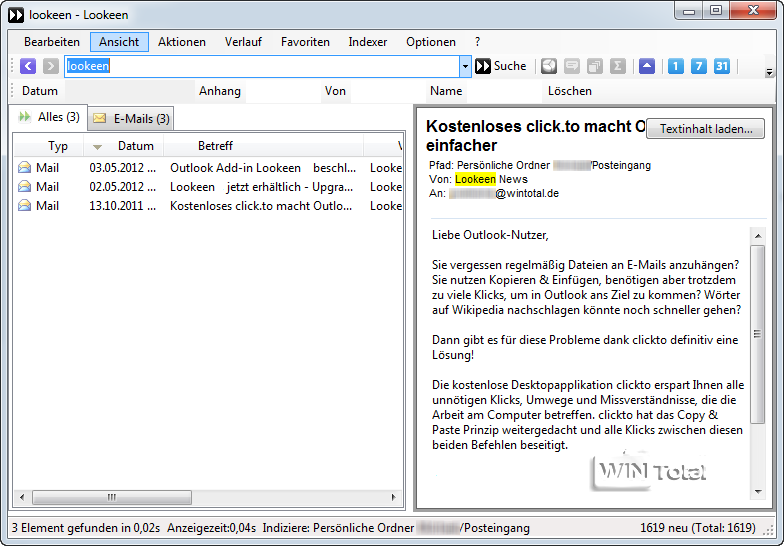Image resolution: width=784 pixels, height=546 pixels.
Task: Filter to today with the 1 icon
Action: tap(676, 66)
